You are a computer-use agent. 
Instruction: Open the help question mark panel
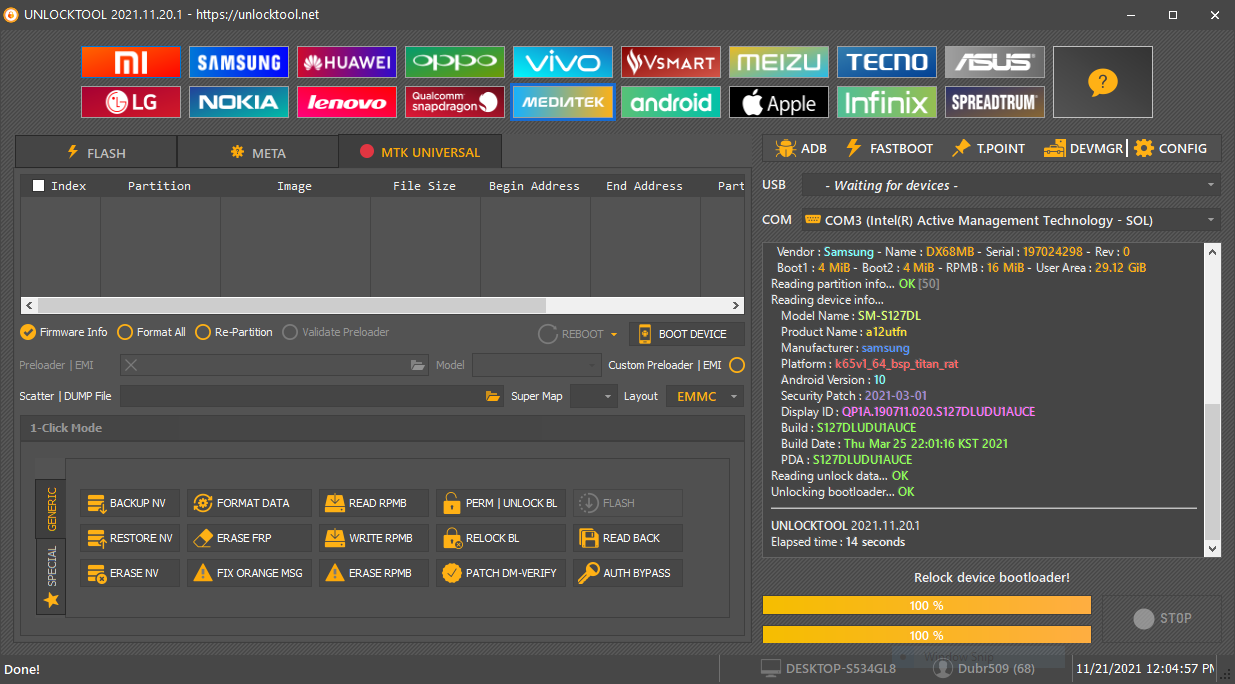coord(1103,82)
